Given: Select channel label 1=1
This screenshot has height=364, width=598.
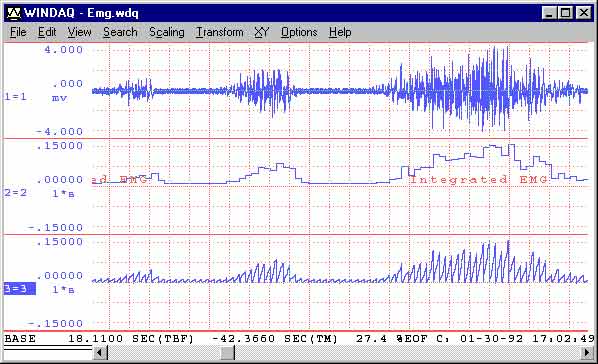Looking at the screenshot, I should 16,97.
